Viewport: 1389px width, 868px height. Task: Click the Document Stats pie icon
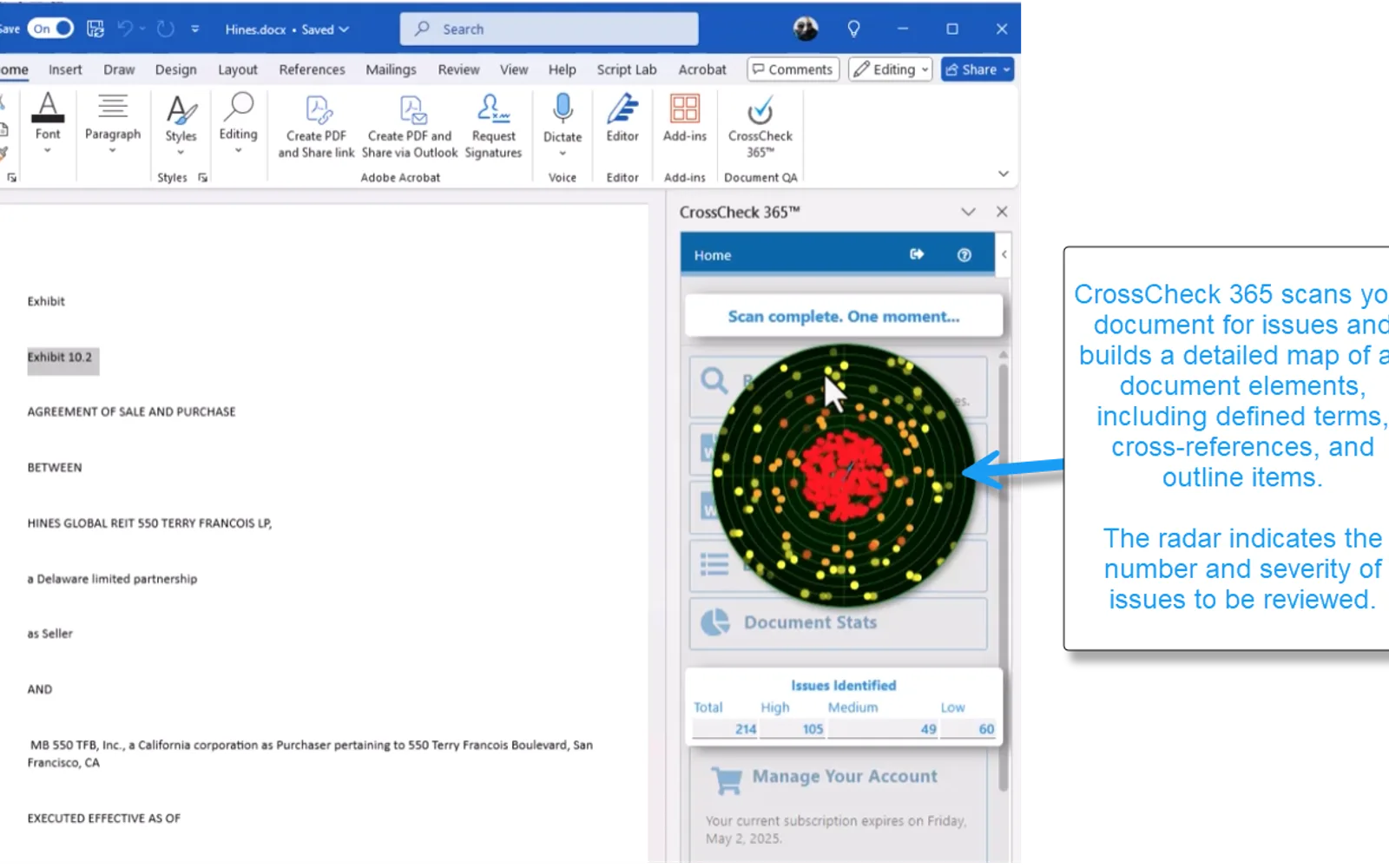[715, 622]
